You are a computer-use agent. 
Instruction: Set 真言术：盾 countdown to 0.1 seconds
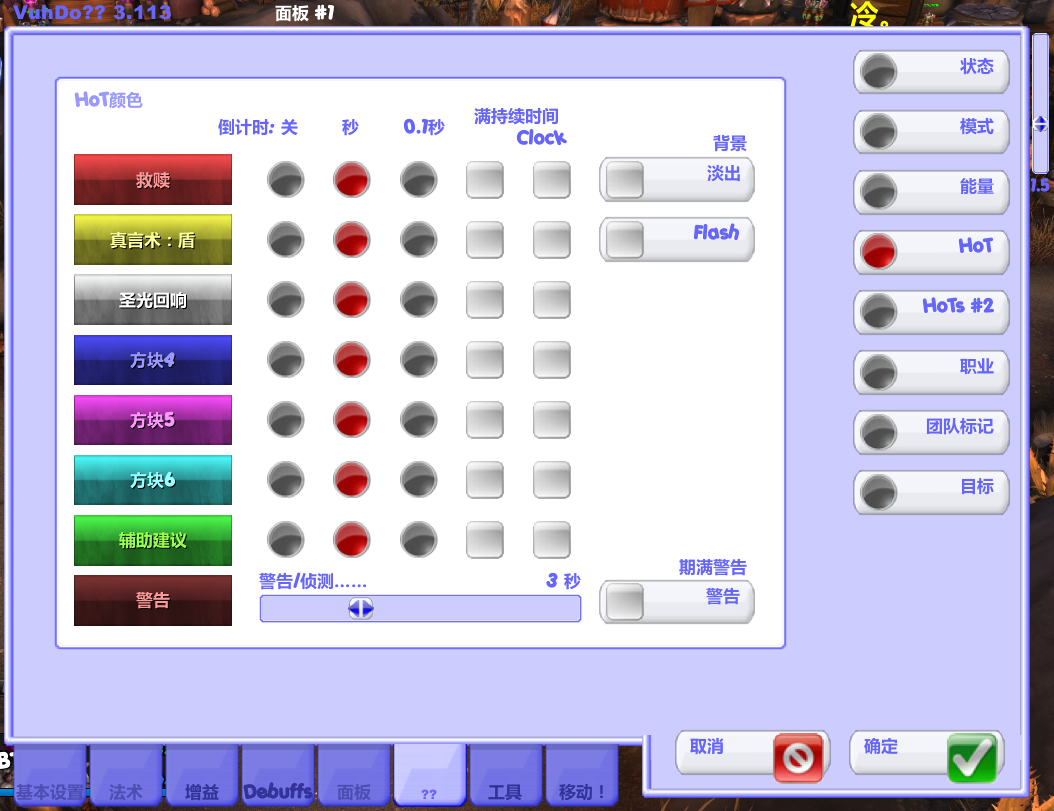[418, 240]
